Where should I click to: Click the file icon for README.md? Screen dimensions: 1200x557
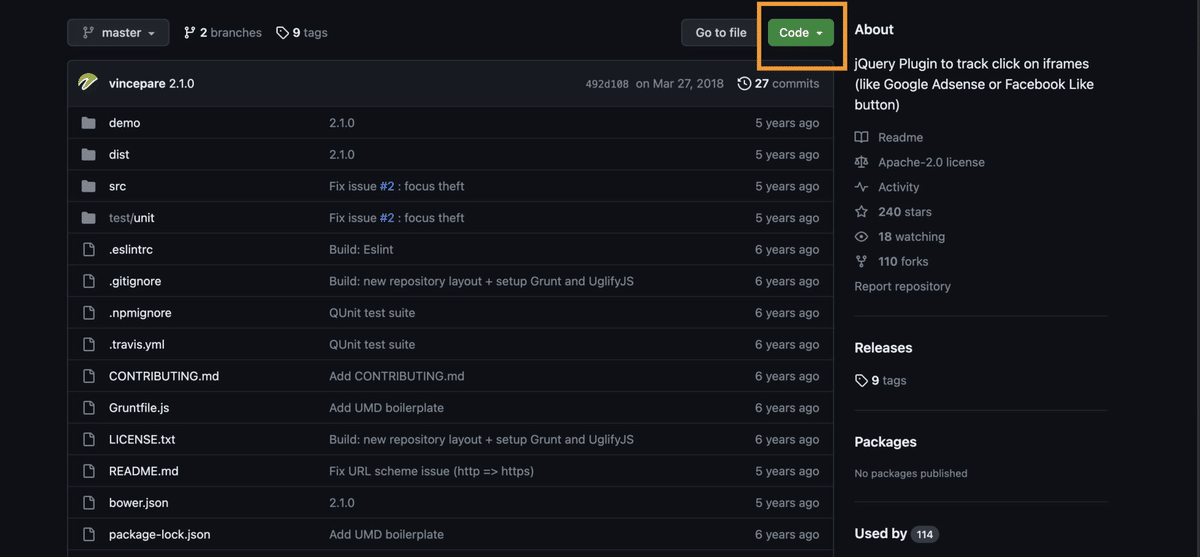click(88, 471)
